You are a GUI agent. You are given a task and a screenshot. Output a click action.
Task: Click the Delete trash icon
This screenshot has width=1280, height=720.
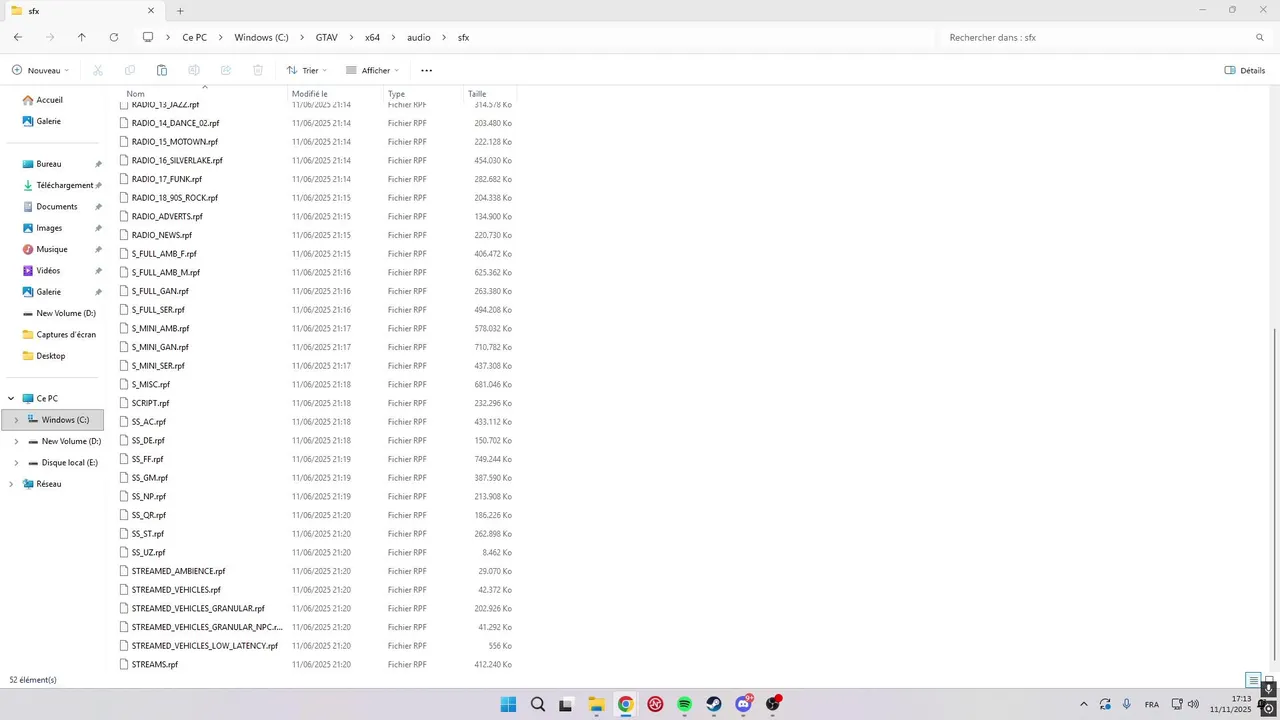258,70
